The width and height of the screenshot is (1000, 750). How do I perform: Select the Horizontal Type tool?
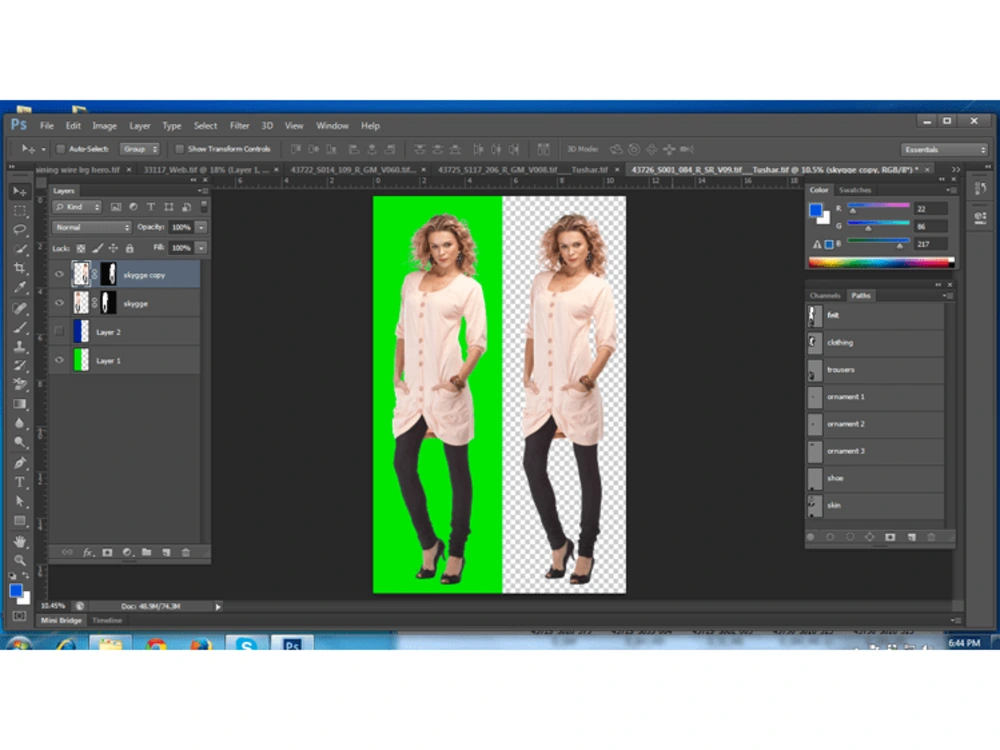click(x=20, y=482)
